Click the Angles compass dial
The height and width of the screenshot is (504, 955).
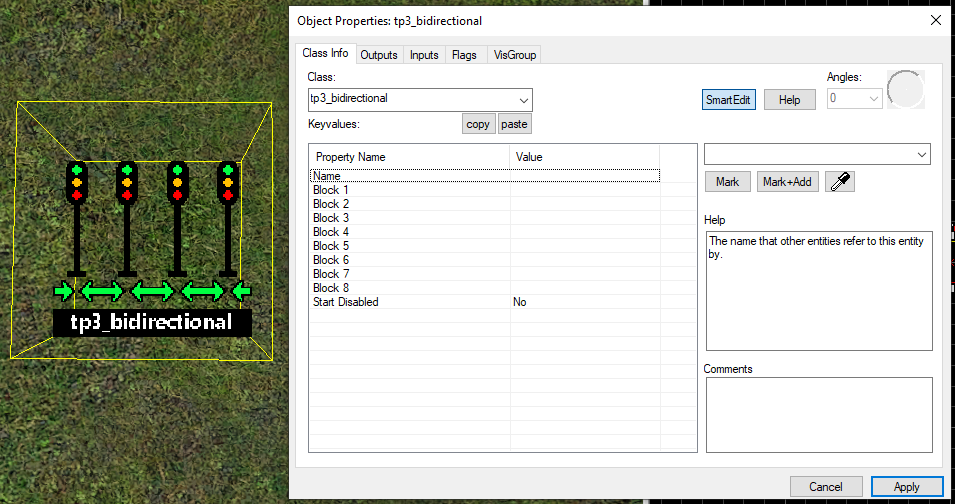(x=906, y=89)
